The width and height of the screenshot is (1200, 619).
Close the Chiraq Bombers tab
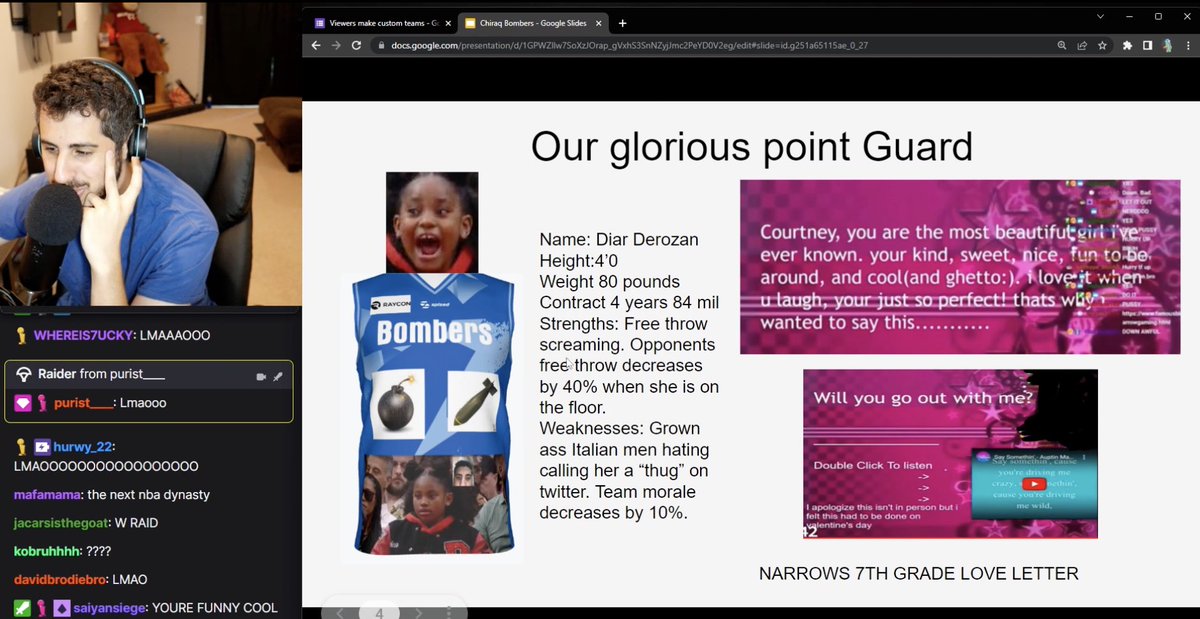click(x=600, y=23)
